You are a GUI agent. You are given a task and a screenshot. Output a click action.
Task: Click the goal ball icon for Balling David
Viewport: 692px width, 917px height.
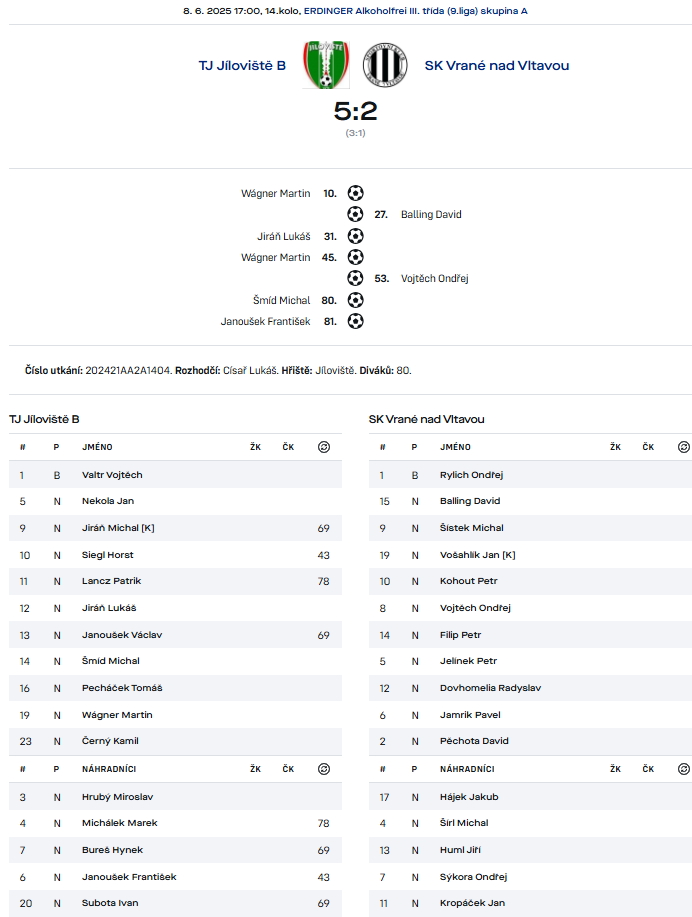(x=355, y=214)
